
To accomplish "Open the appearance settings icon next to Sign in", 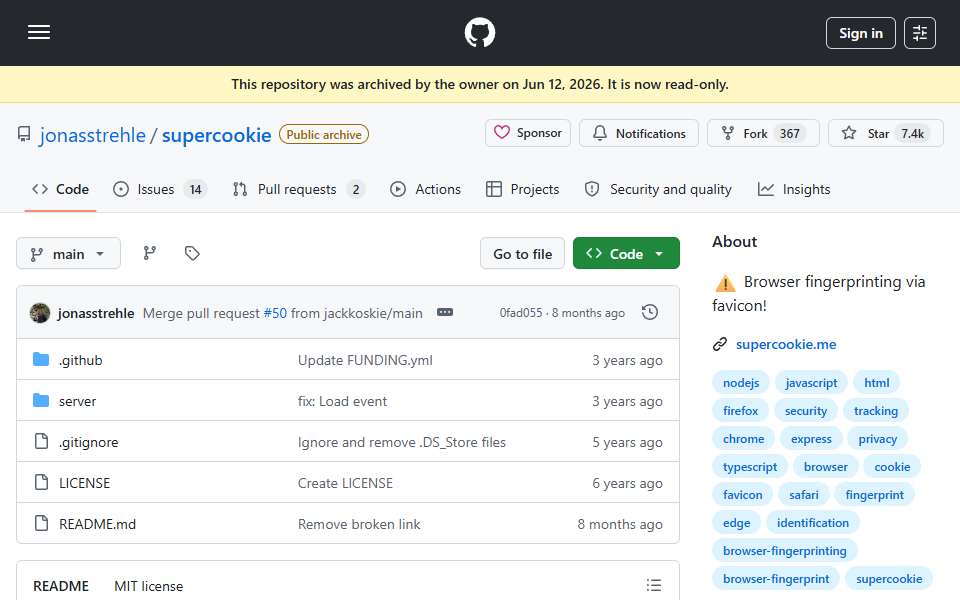I will coord(920,33).
